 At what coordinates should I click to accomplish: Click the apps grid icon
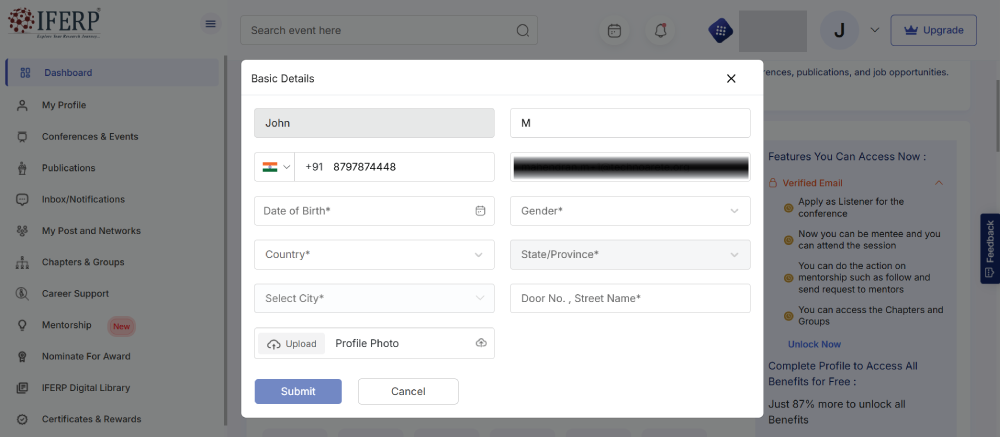(718, 31)
